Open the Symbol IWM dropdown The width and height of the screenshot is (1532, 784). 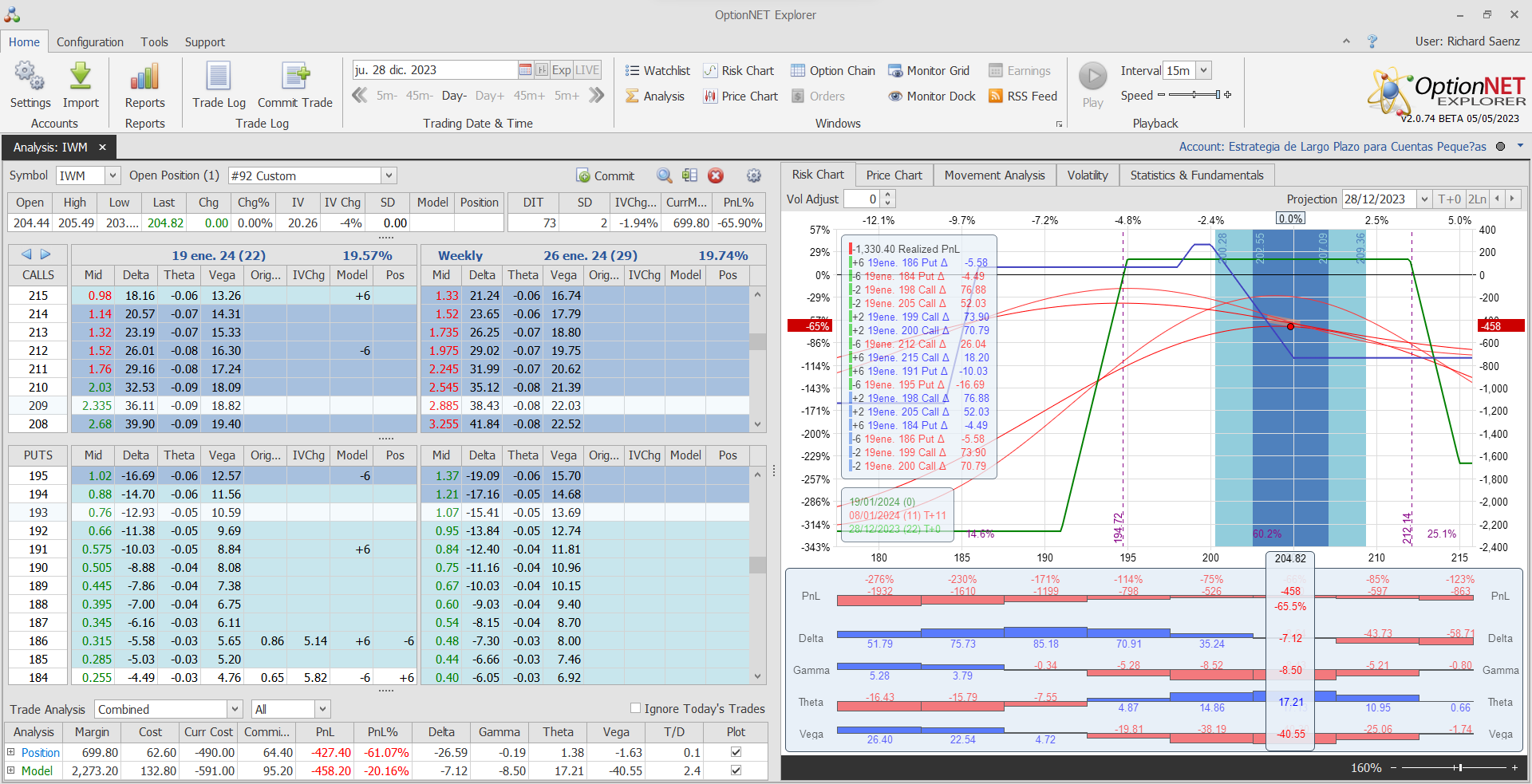pos(113,175)
